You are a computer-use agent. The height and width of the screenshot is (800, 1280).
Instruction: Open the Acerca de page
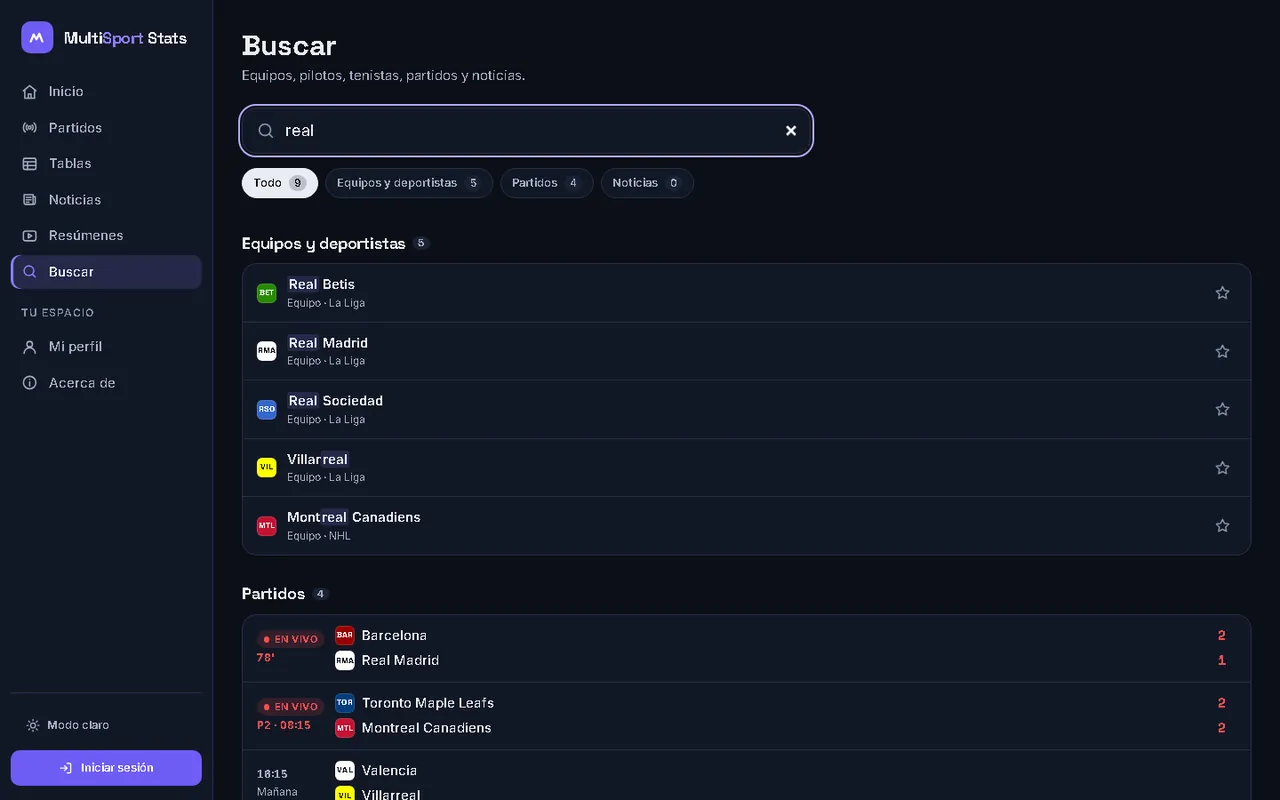point(106,383)
